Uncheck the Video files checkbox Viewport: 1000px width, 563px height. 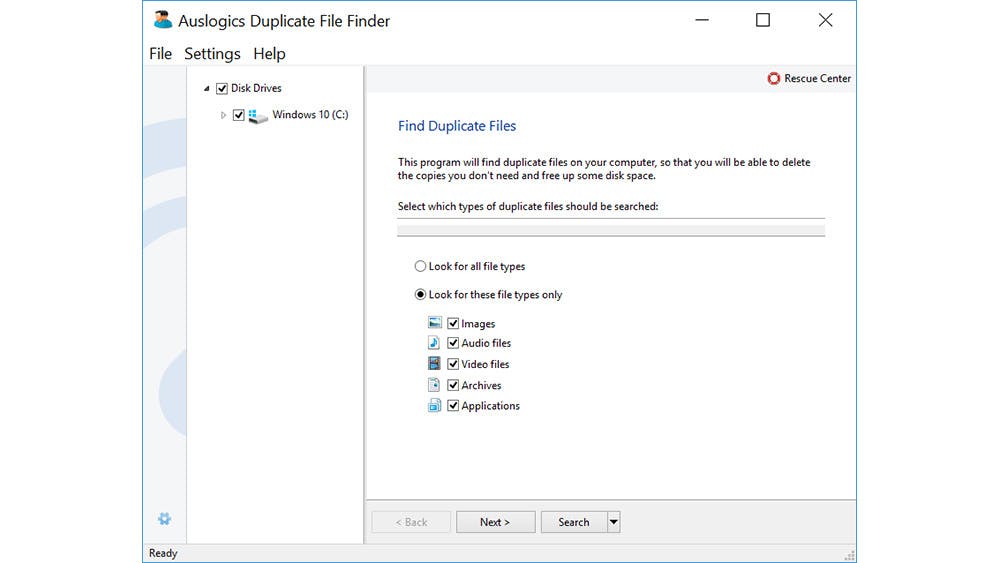click(453, 364)
